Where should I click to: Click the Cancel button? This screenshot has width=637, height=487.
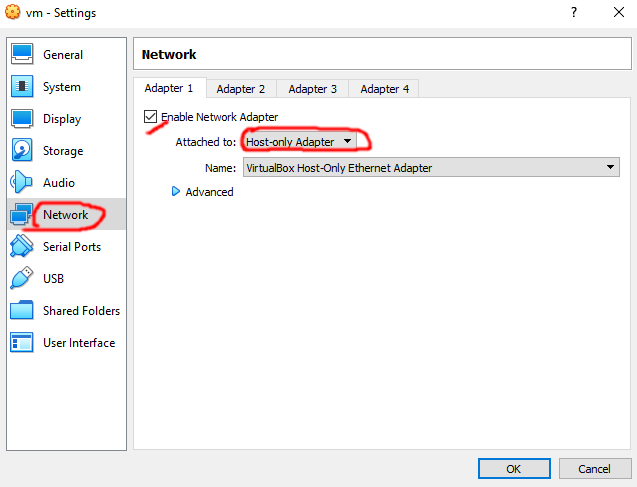click(x=595, y=469)
